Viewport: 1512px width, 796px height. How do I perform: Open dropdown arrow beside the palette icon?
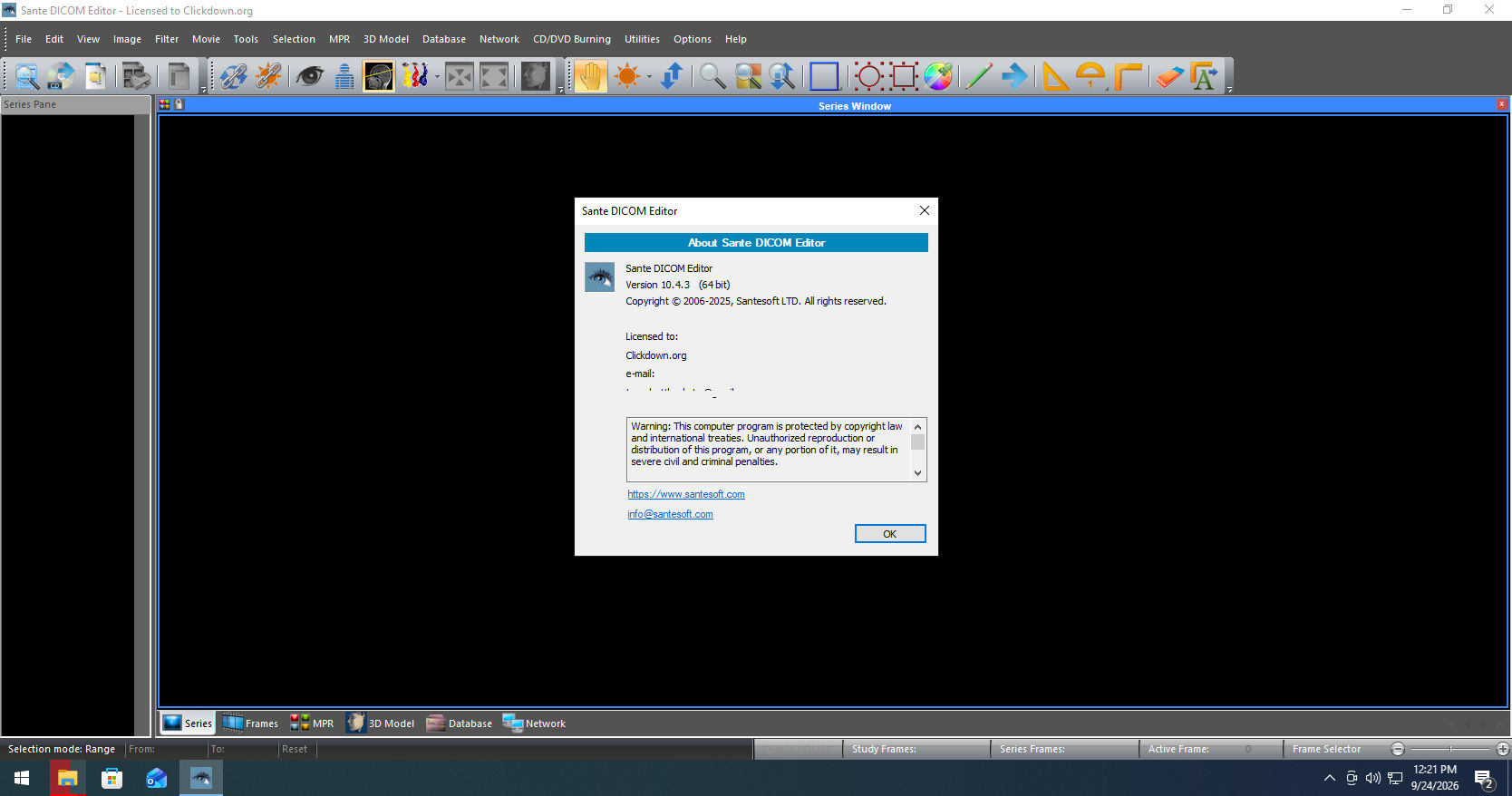(437, 76)
